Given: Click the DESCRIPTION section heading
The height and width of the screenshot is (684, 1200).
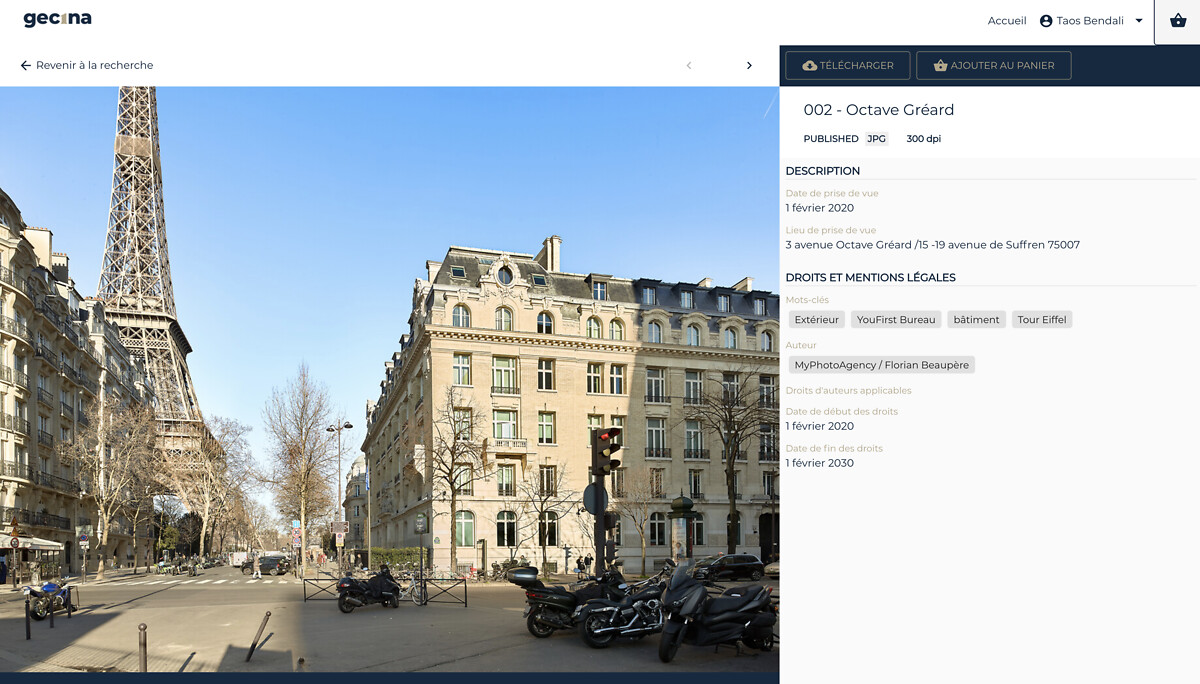Looking at the screenshot, I should point(823,171).
